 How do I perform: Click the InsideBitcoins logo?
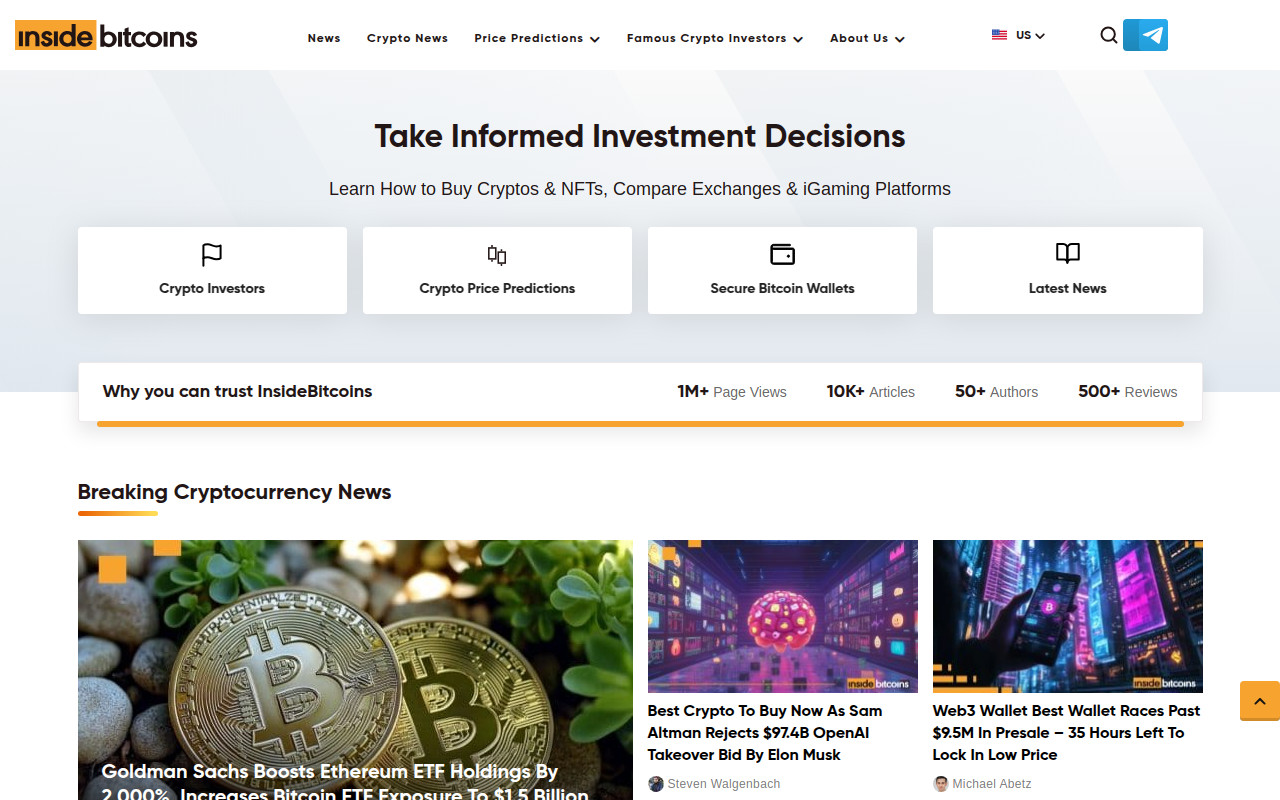tap(106, 36)
